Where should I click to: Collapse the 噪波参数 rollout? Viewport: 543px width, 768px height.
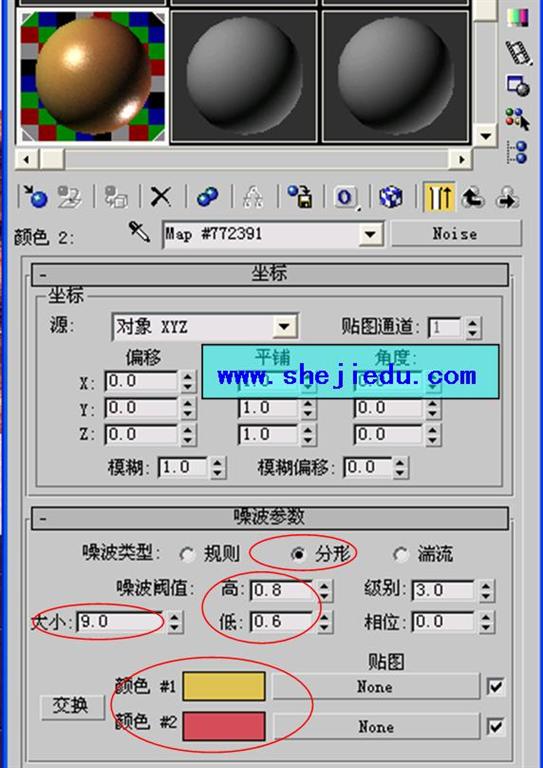pos(270,518)
